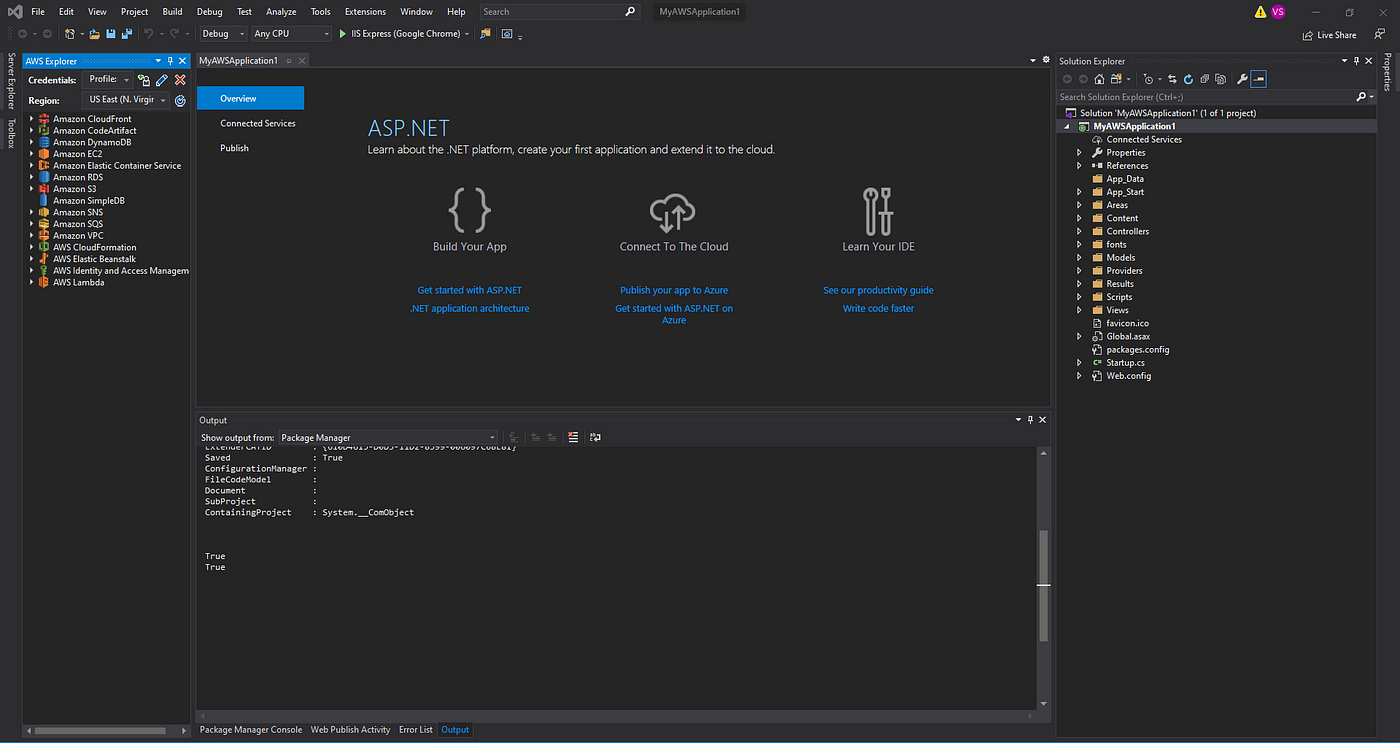The image size is (1400, 743).
Task: Open .NET application architecture link
Action: point(469,308)
